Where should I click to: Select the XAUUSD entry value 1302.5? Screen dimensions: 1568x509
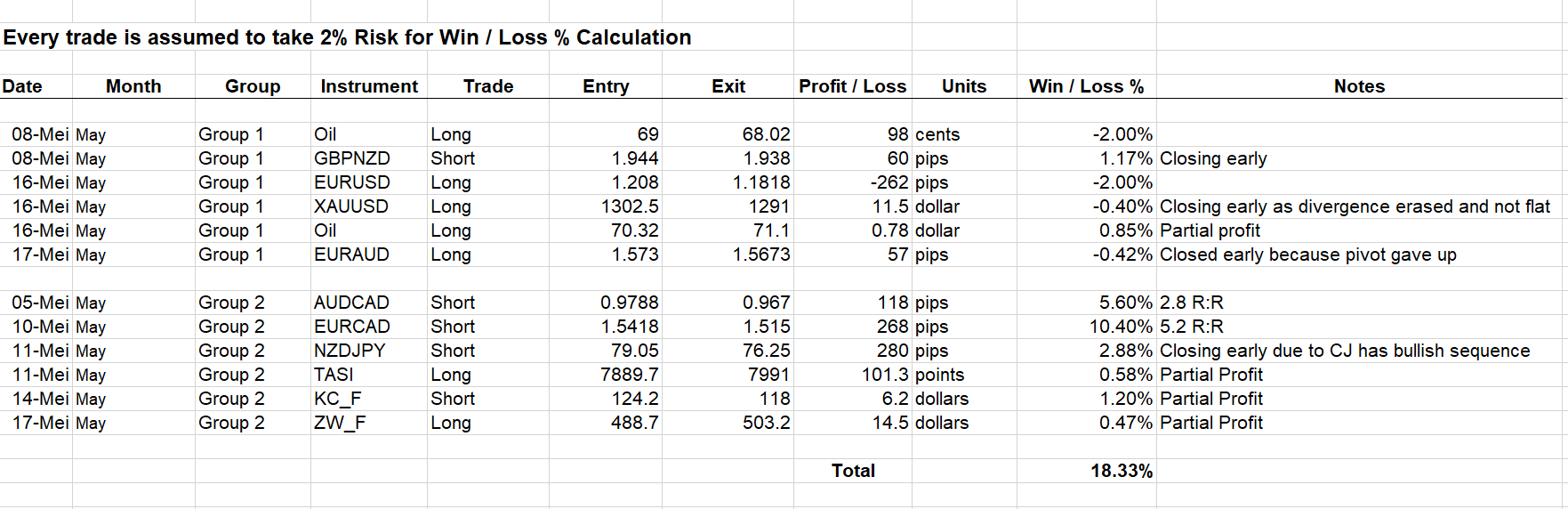pyautogui.click(x=629, y=206)
